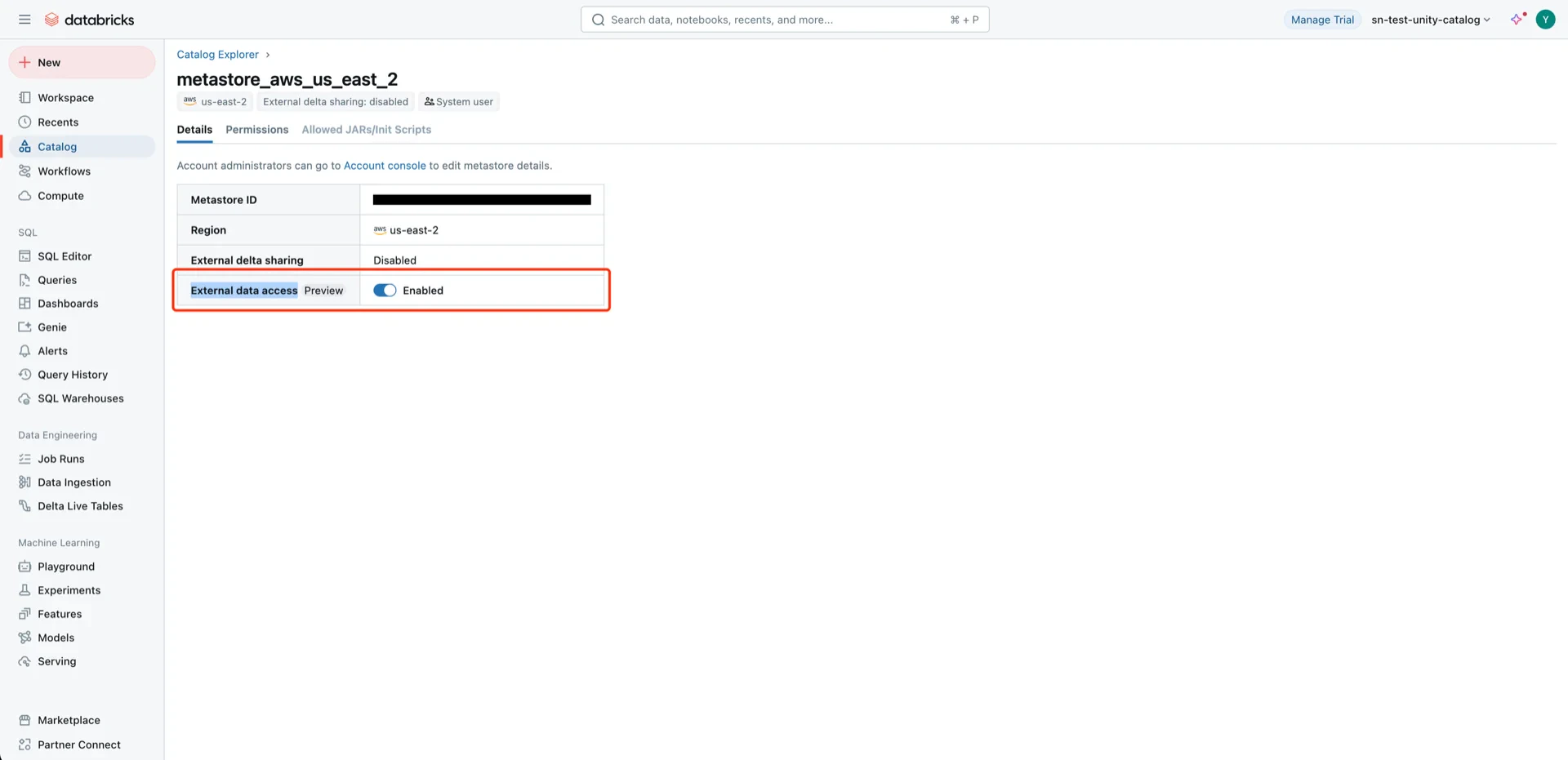Click the search data and notebooks field
The image size is (1568, 760).
click(x=785, y=20)
